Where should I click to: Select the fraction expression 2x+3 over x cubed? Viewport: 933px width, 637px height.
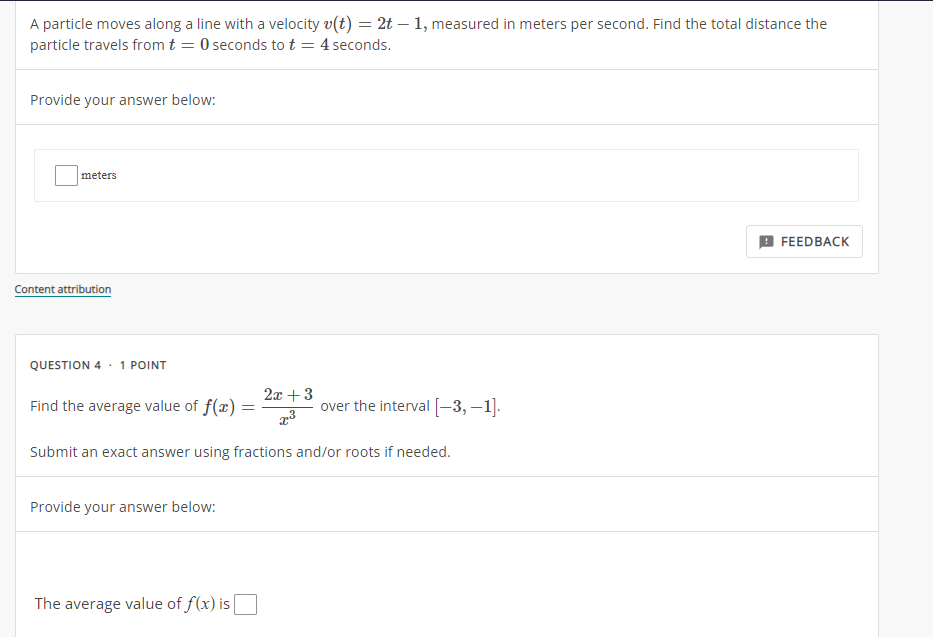(287, 404)
